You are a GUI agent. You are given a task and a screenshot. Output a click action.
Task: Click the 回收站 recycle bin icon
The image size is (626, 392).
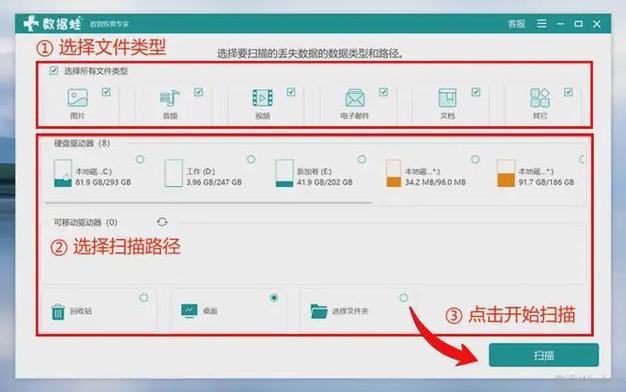tap(58, 311)
